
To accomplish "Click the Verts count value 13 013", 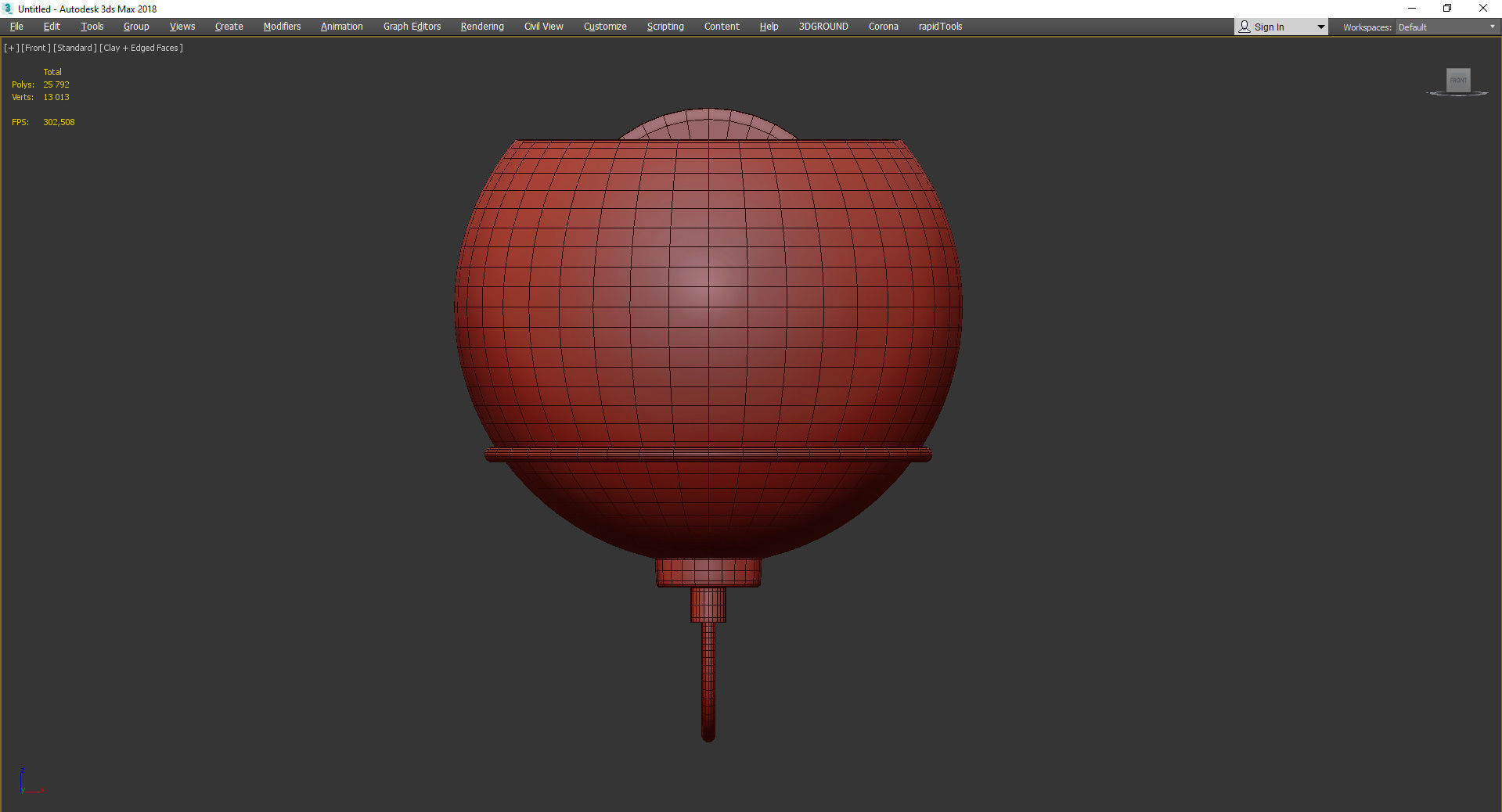I will click(56, 97).
